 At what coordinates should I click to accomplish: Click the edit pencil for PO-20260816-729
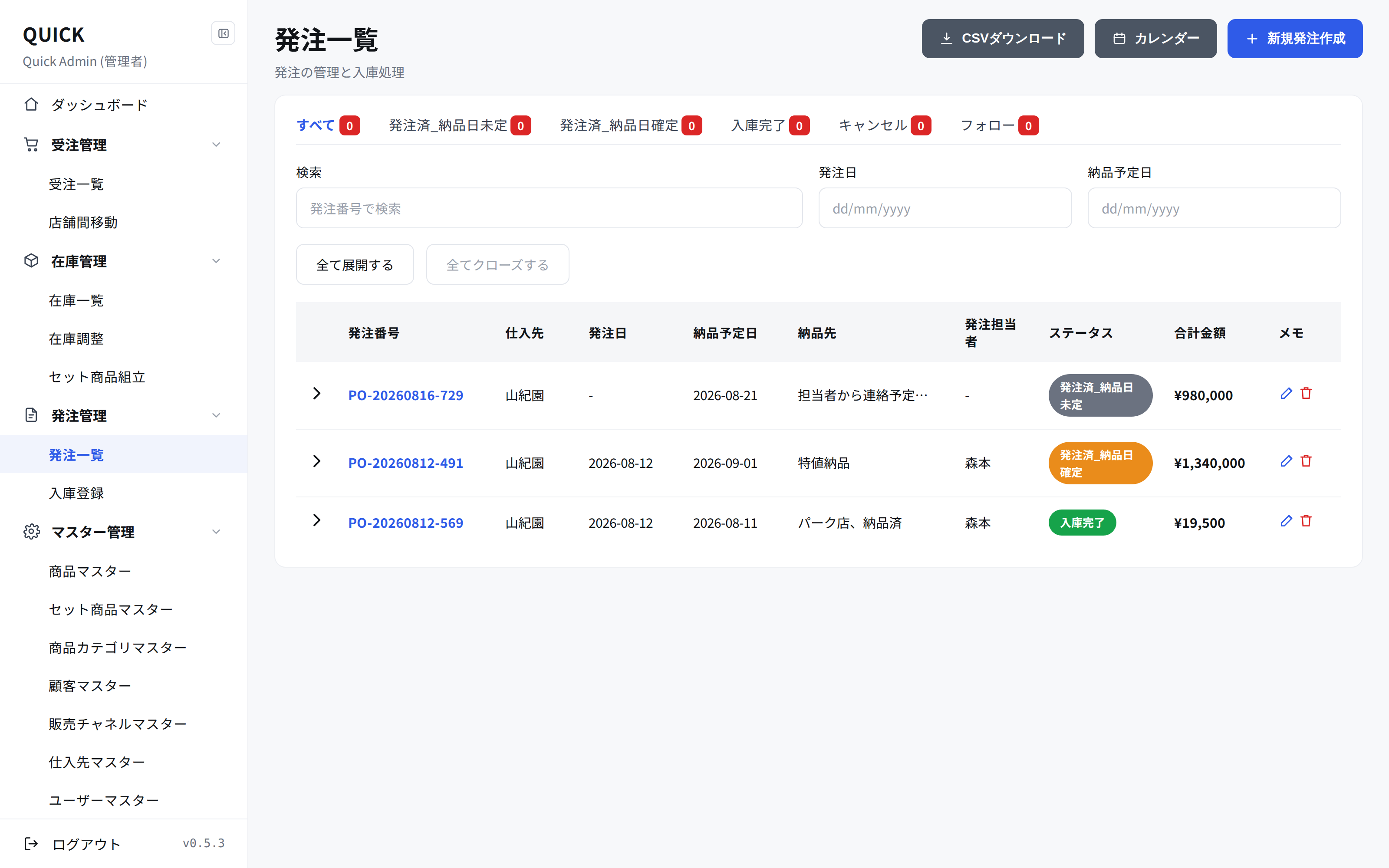[x=1286, y=393]
